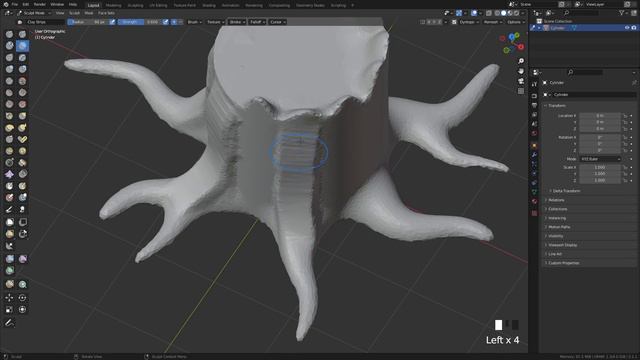
Task: Toggle Y symmetry axis button
Action: [434, 22]
